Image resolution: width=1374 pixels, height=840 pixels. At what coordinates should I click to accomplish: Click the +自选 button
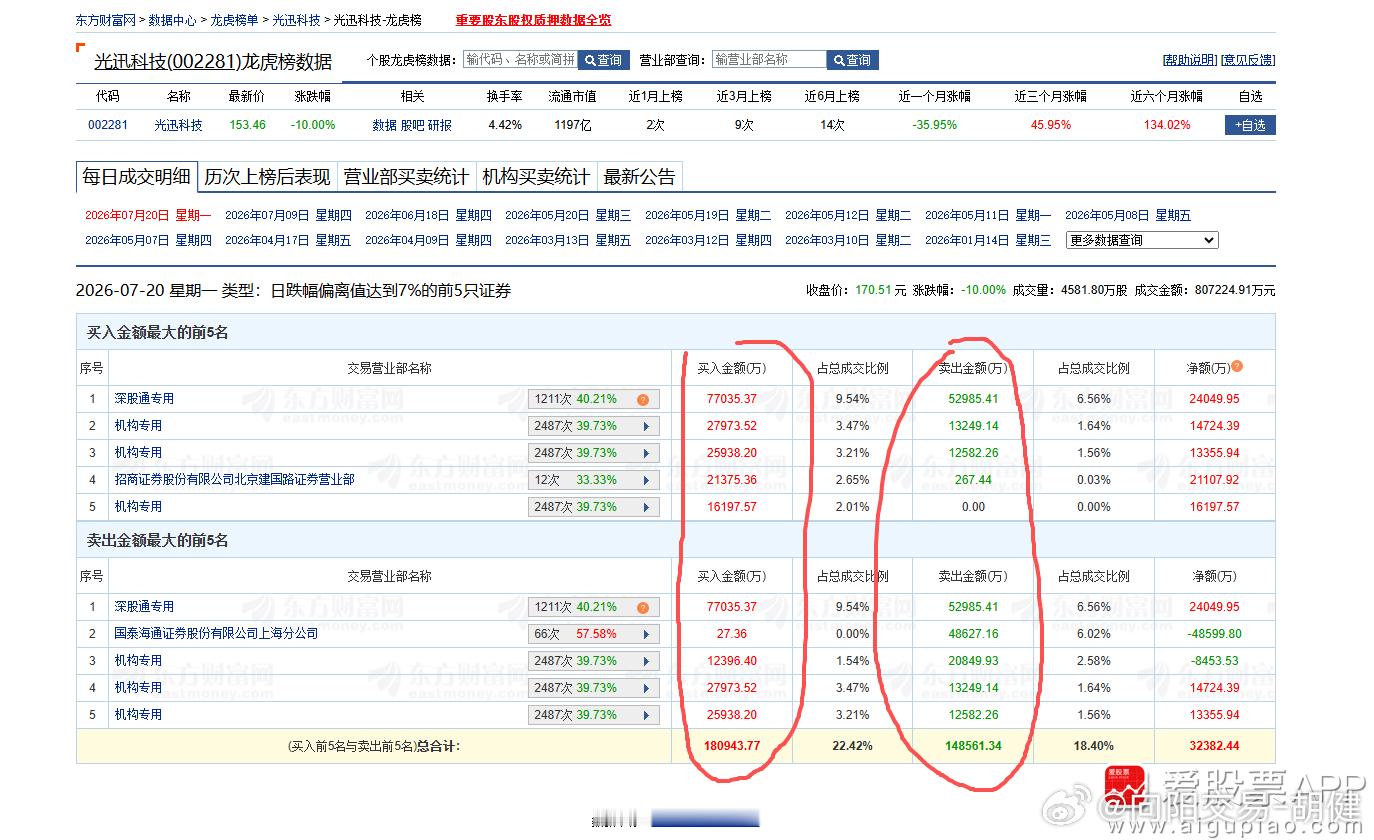pos(1250,125)
